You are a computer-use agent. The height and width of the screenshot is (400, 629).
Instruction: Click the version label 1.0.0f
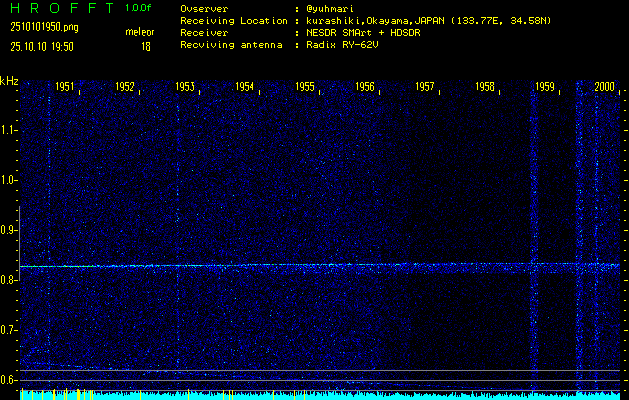tap(138, 8)
